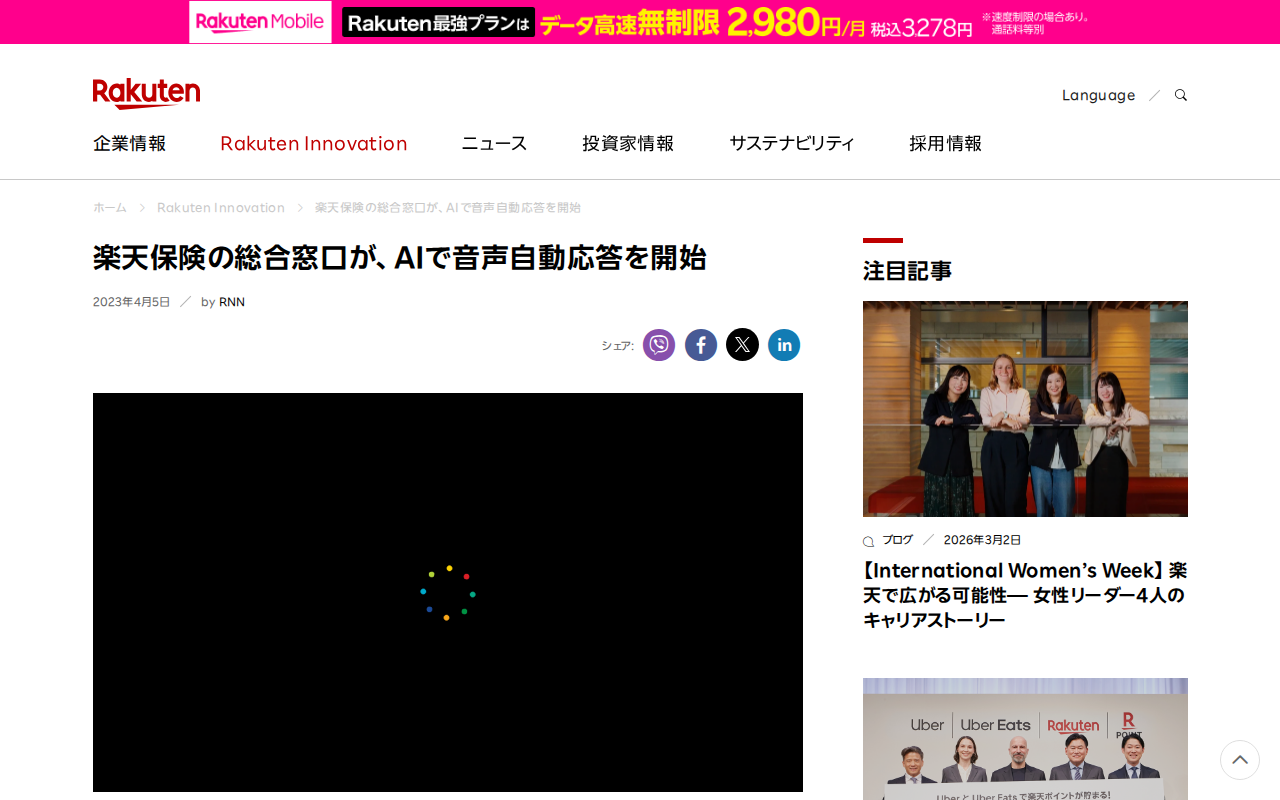Go to ホーム breadcrumb link
The image size is (1280, 800).
click(x=110, y=208)
